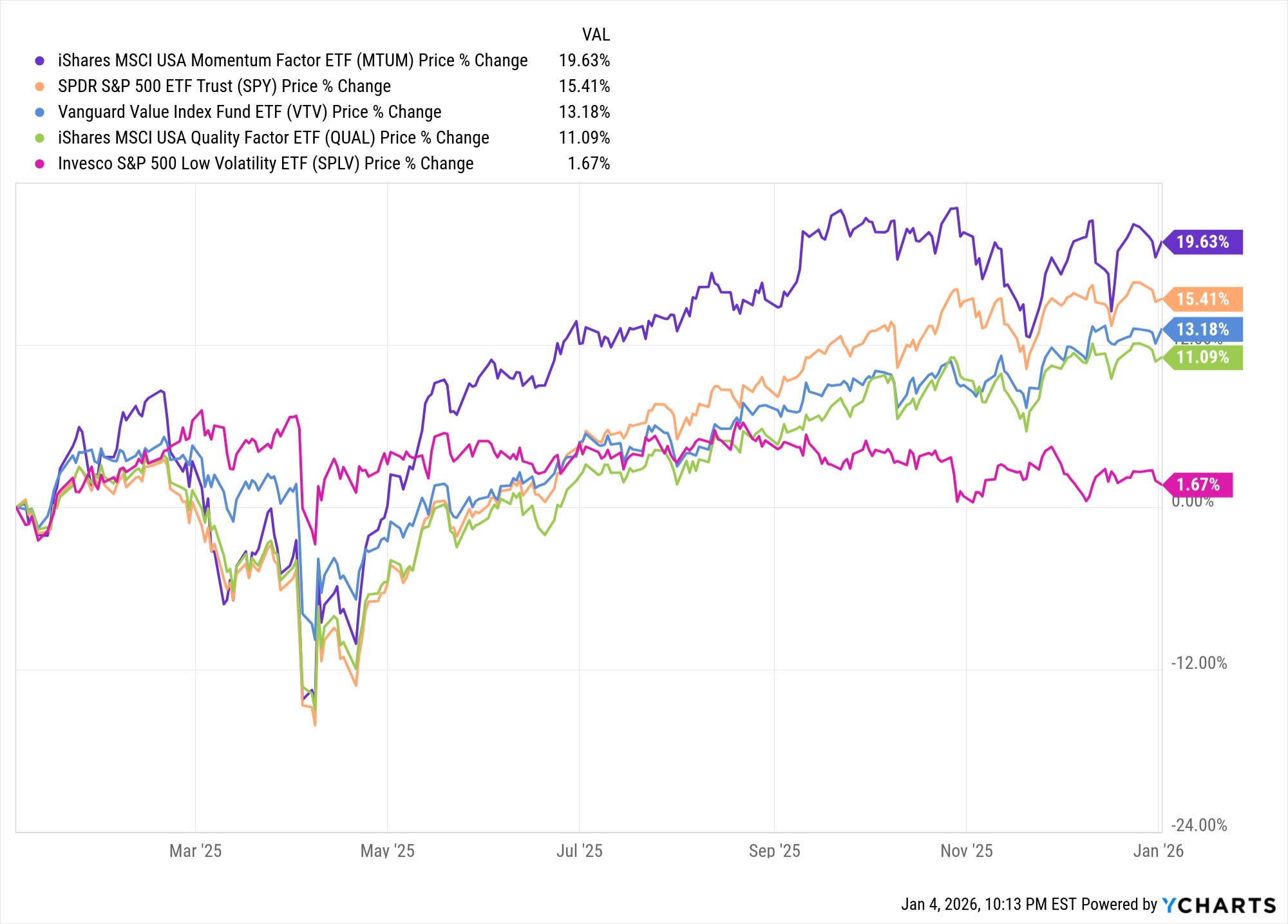The image size is (1288, 924).
Task: Click the blue VTV legend dot
Action: coord(40,112)
